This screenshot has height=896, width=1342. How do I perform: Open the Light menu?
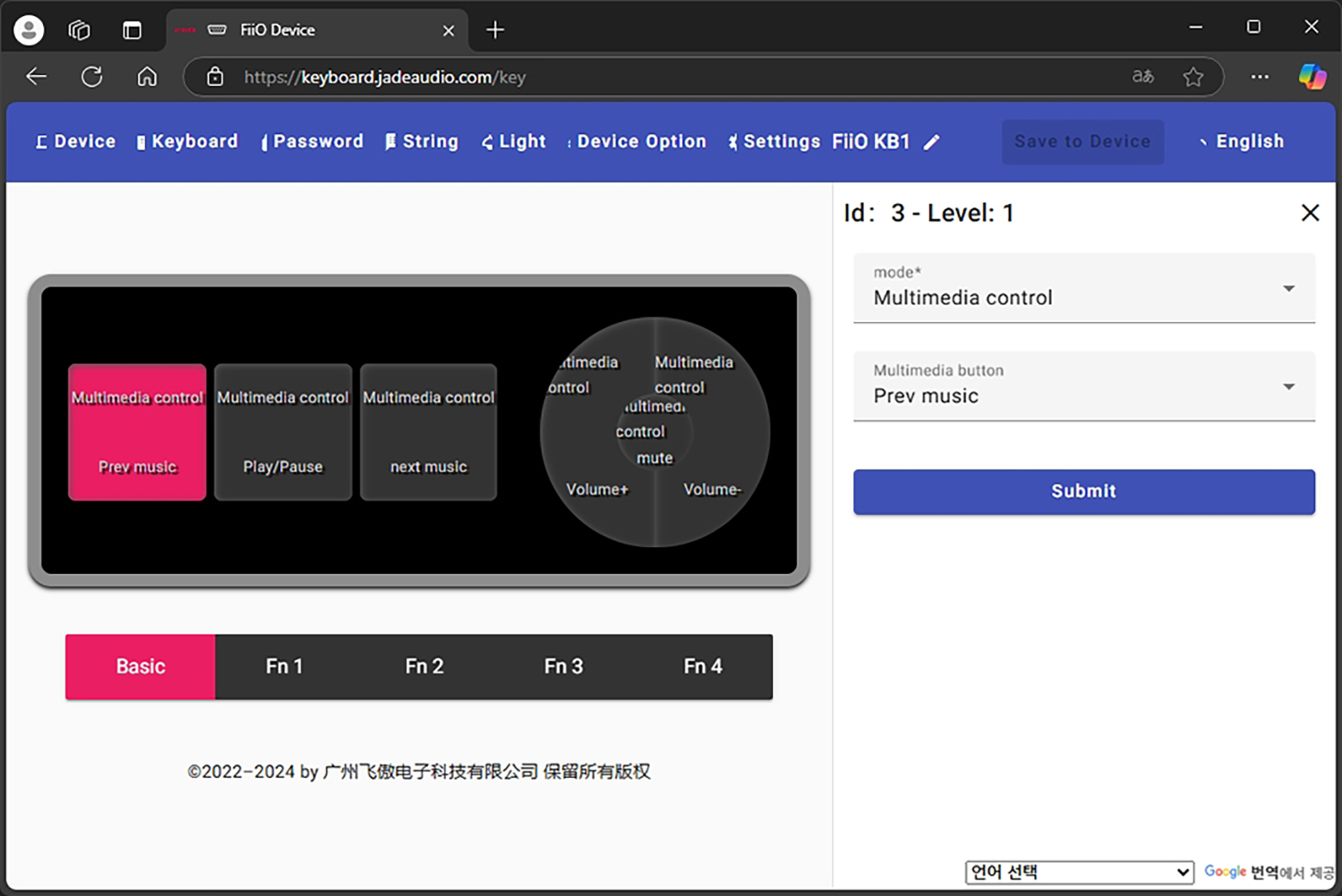(x=514, y=142)
